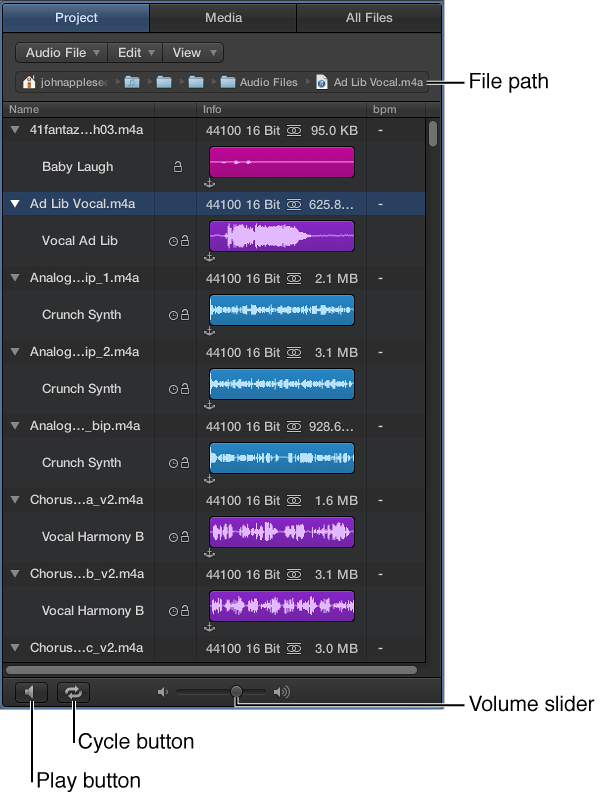Click the tempo clock icon for Vocal Ad Lib
Viewport: 610px width, 798px height.
click(173, 241)
